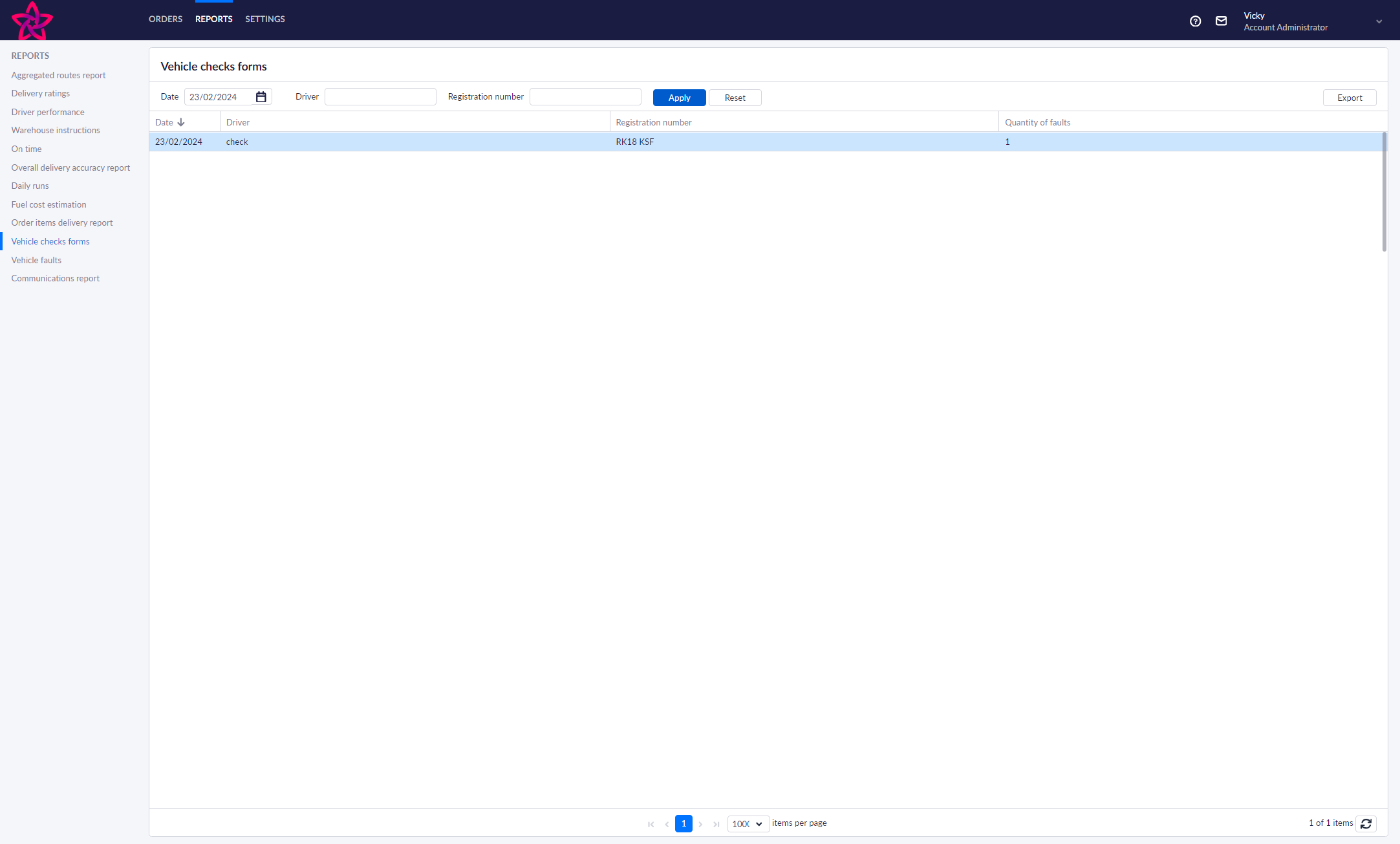Go to the previous page arrow
The image size is (1400, 844).
667,824
